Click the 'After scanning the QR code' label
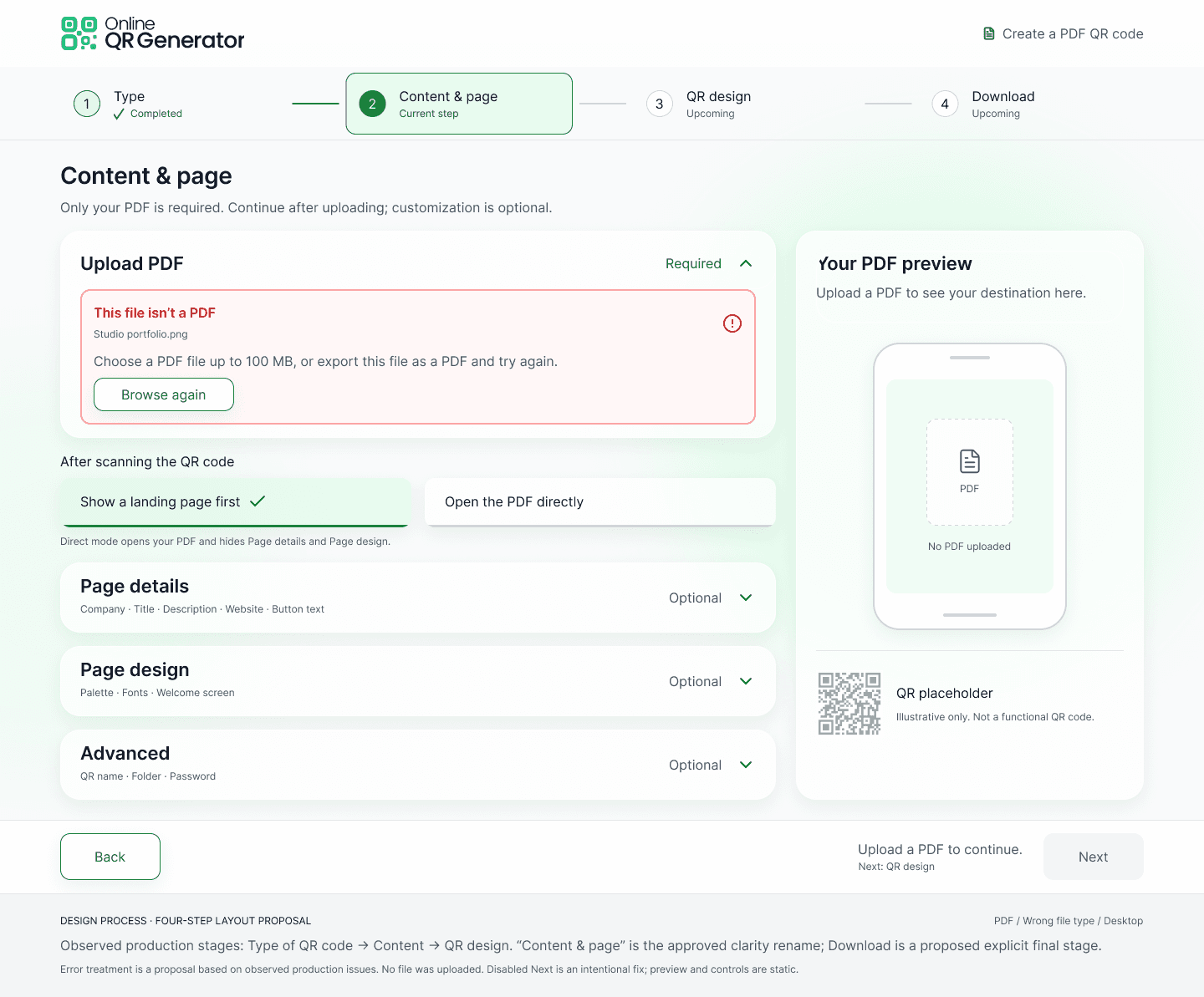The height and width of the screenshot is (997, 1204). pyautogui.click(x=147, y=462)
